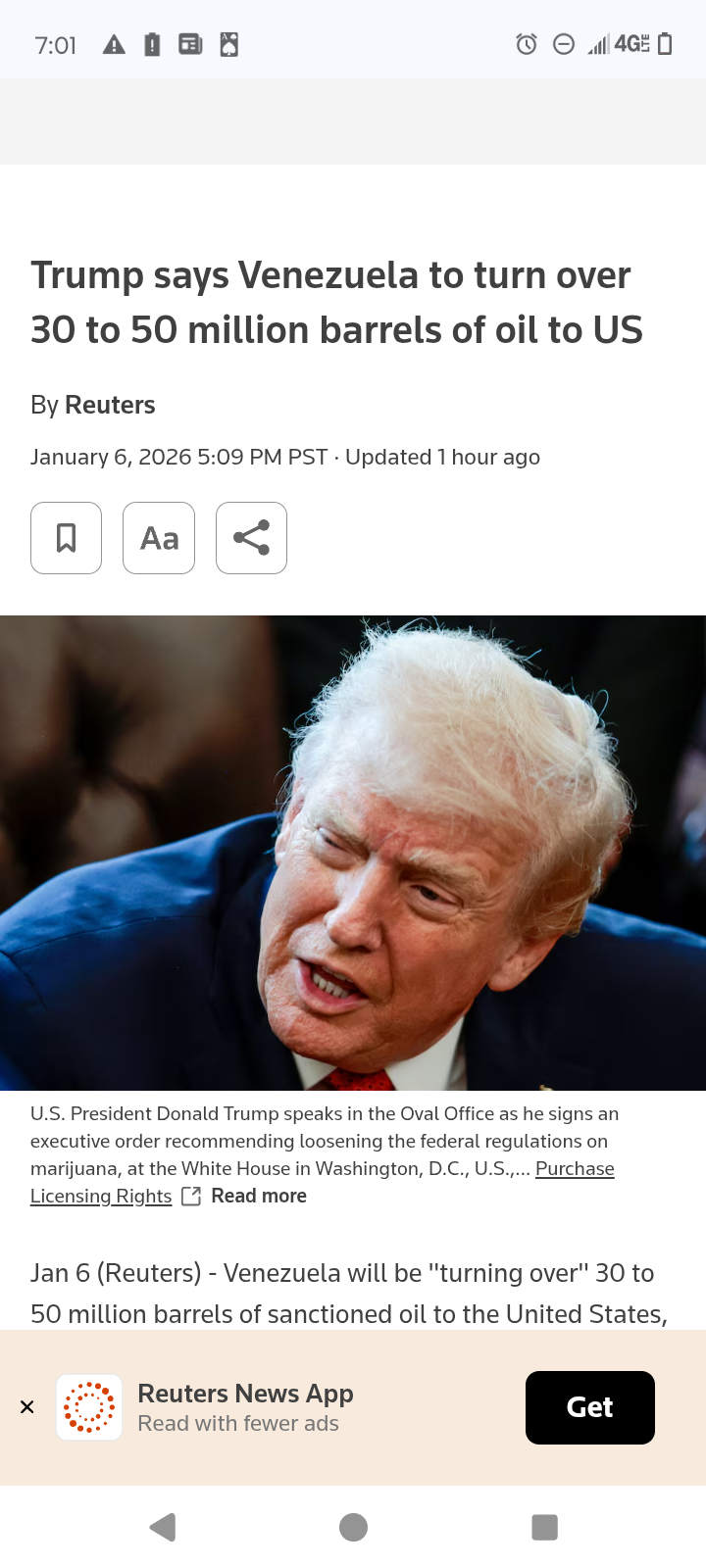Tap the battery indicator in status bar
This screenshot has width=706, height=1568.
click(x=665, y=44)
